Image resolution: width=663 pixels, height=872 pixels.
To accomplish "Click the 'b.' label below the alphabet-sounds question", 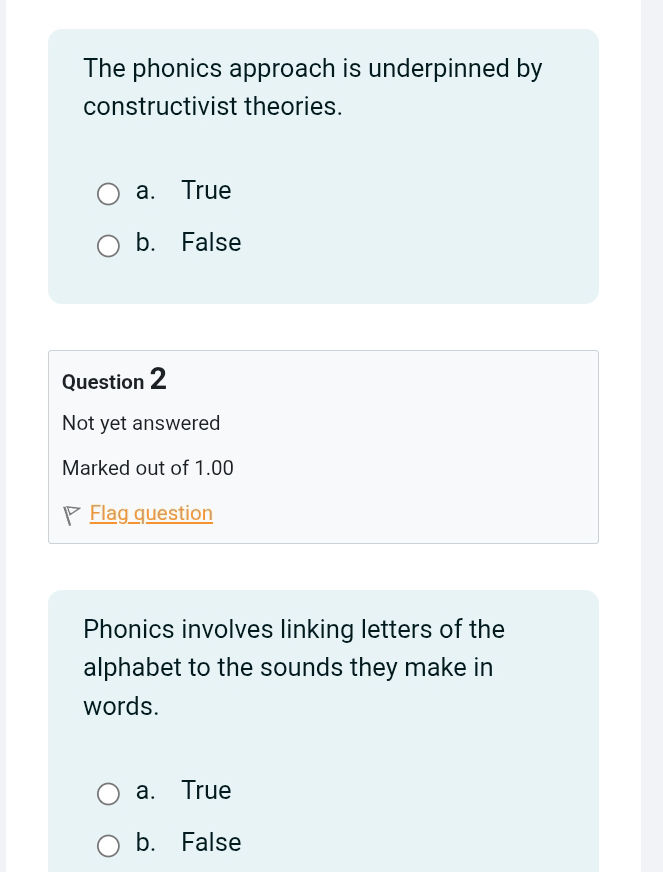I will 145,843.
